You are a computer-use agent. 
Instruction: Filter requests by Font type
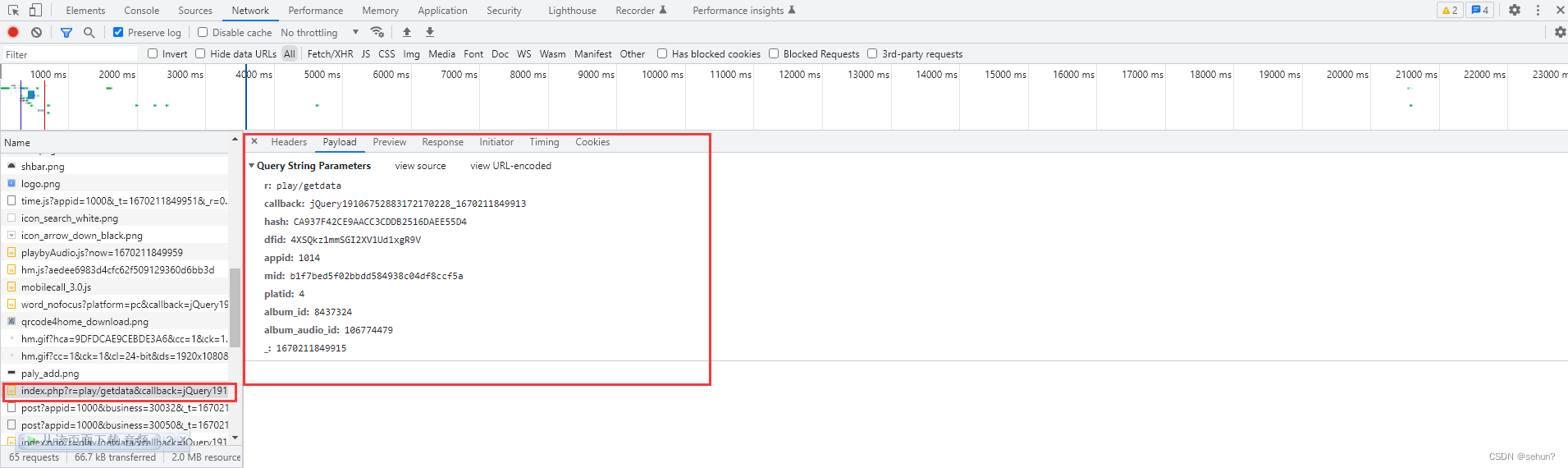click(473, 53)
